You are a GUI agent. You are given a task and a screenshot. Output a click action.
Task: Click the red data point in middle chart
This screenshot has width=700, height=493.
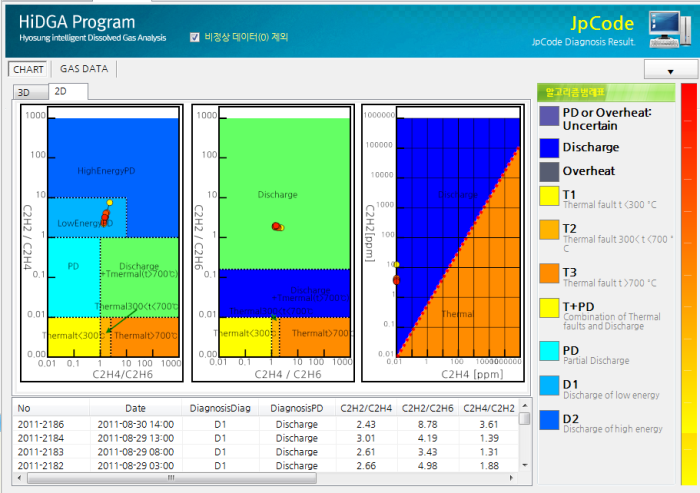point(276,226)
